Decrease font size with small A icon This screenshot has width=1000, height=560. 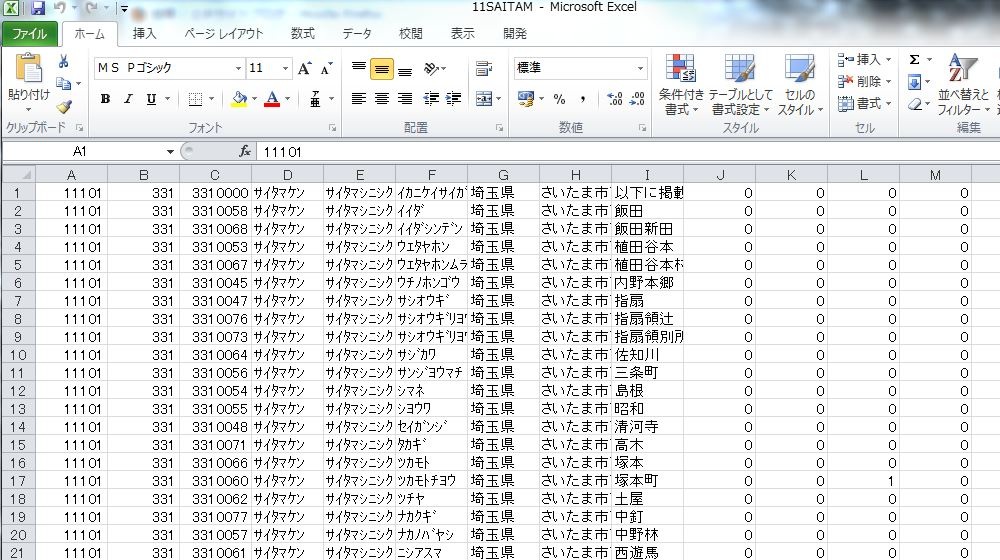[x=326, y=68]
